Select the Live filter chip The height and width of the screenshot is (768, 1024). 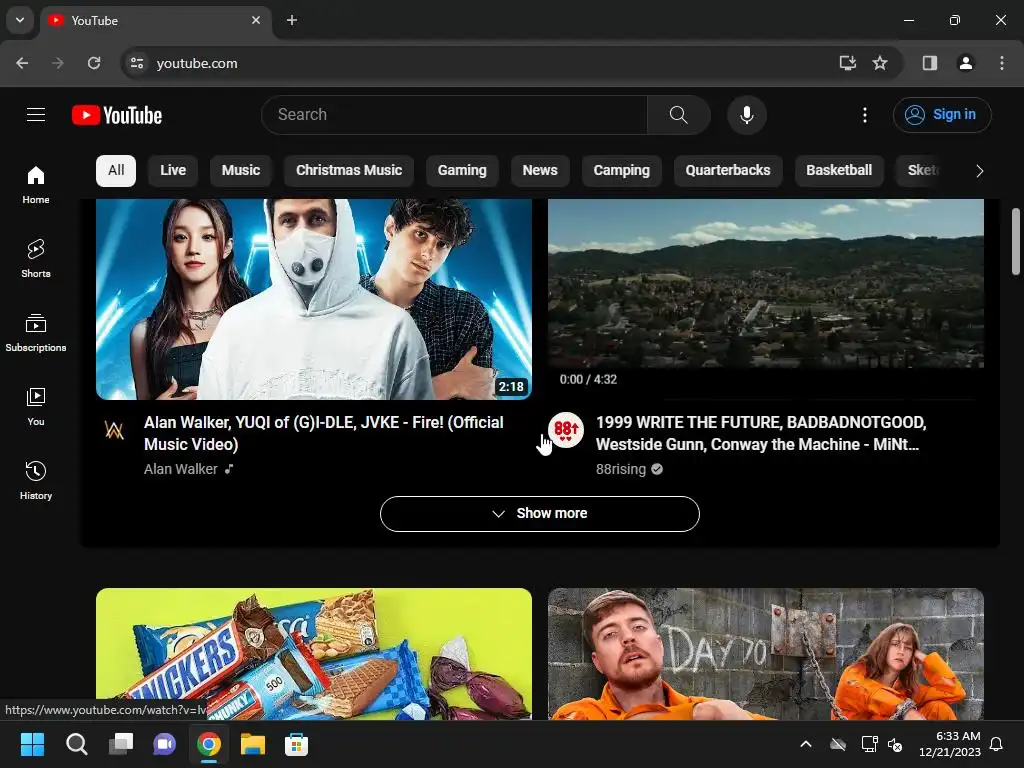pos(173,171)
